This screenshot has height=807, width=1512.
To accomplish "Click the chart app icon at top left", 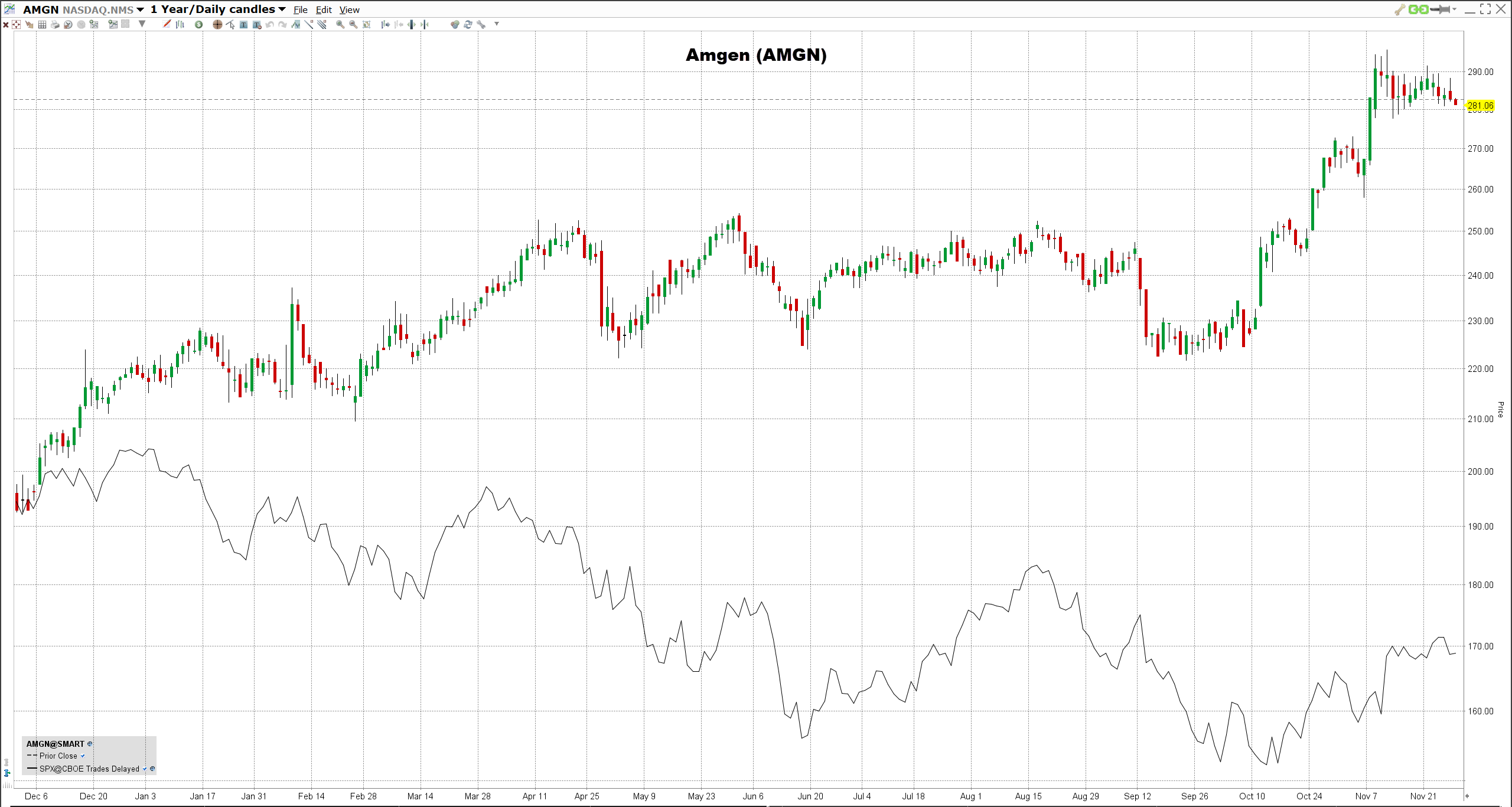I will coord(9,9).
